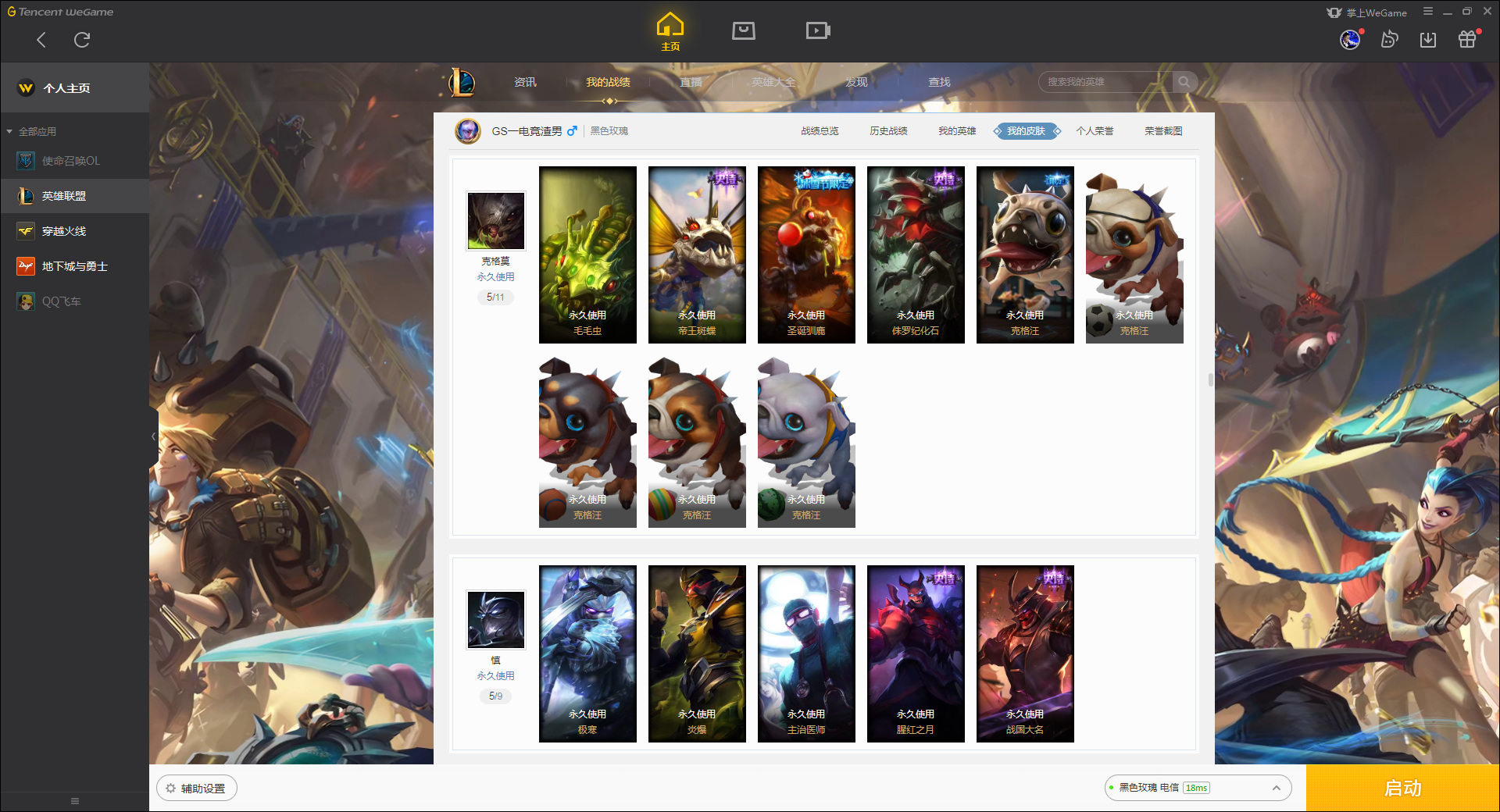Open the 炎爆 skin card
The height and width of the screenshot is (812, 1500).
(x=697, y=654)
